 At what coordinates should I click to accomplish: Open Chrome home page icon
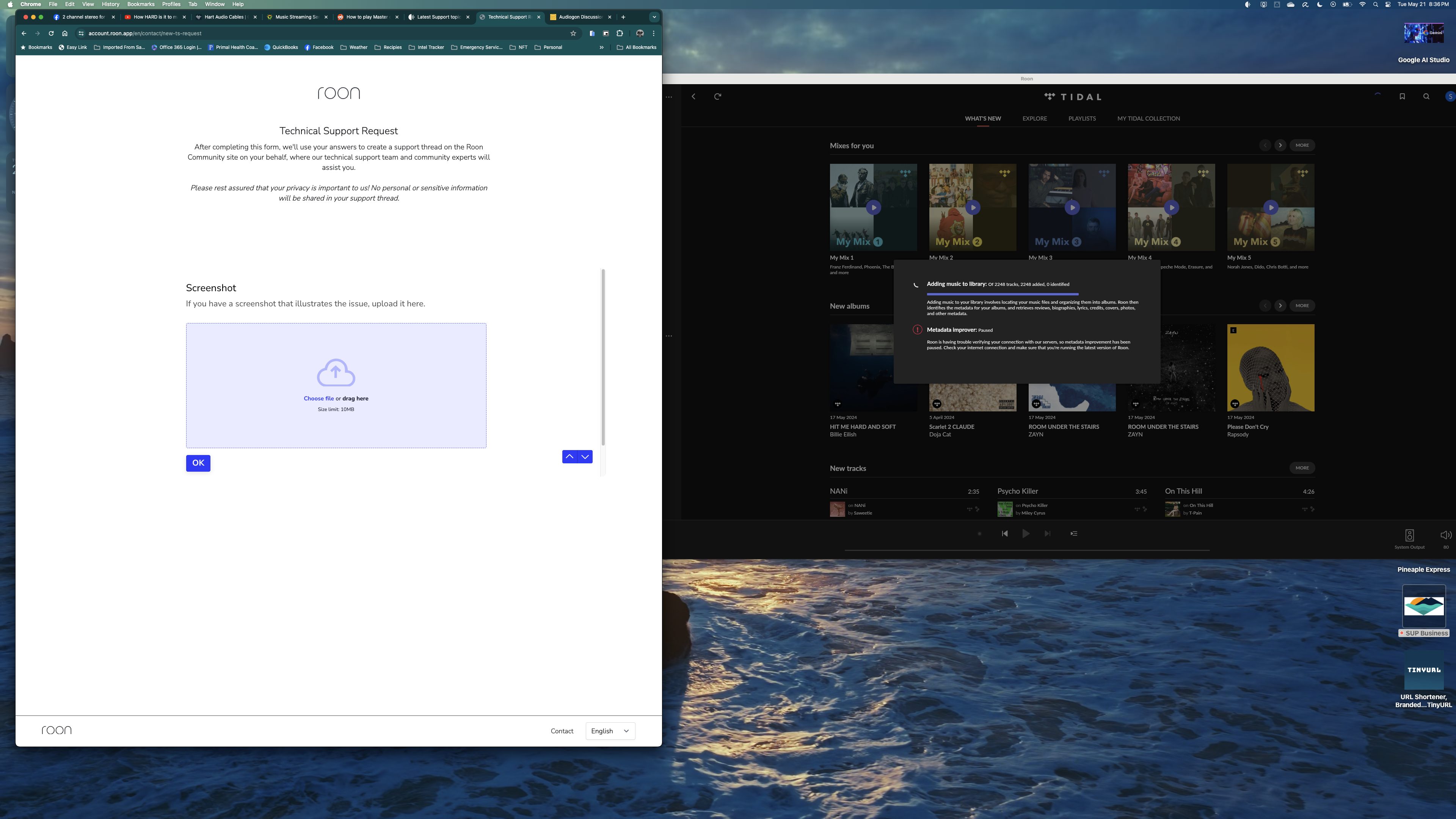point(65,33)
